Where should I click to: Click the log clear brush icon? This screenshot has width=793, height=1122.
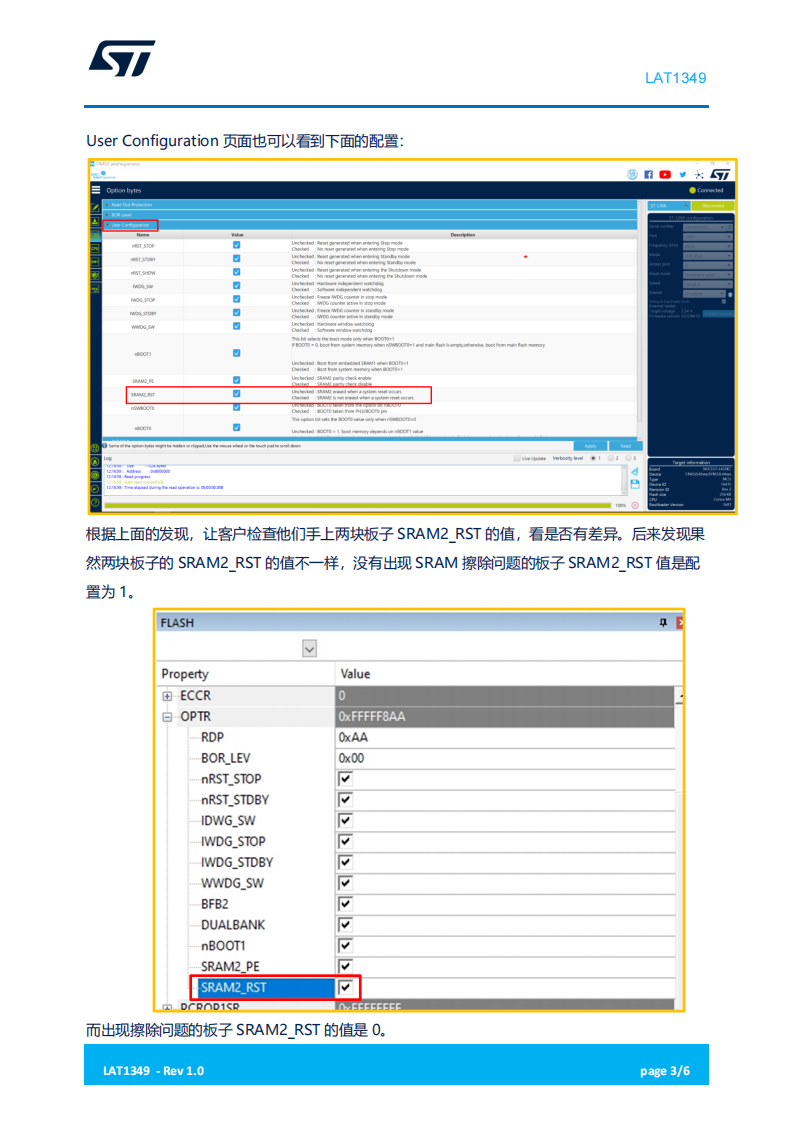(635, 472)
